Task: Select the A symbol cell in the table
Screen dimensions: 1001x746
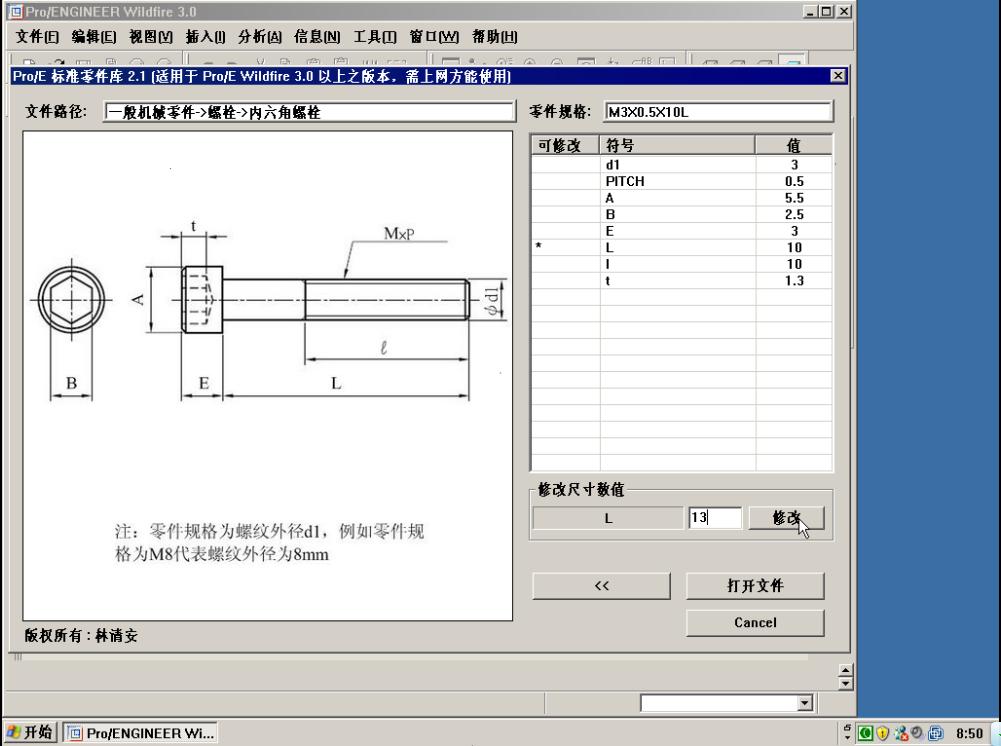Action: tap(677, 198)
